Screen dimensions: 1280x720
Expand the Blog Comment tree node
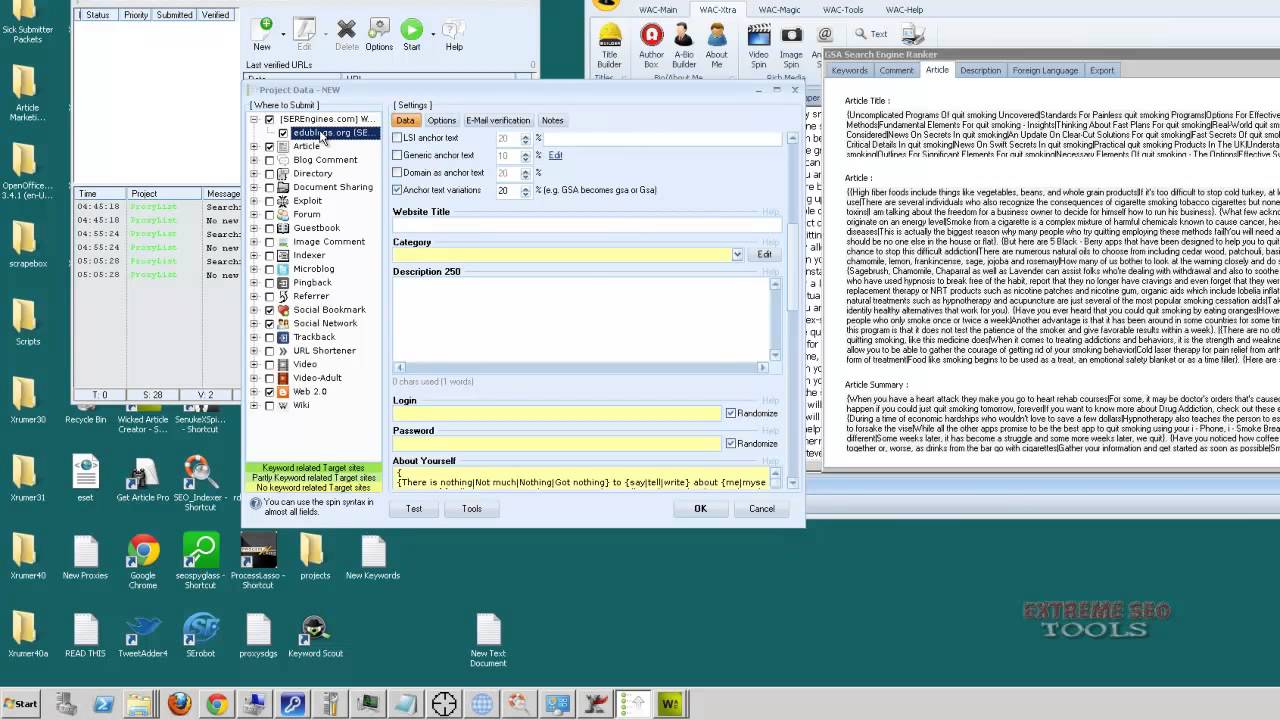click(254, 160)
